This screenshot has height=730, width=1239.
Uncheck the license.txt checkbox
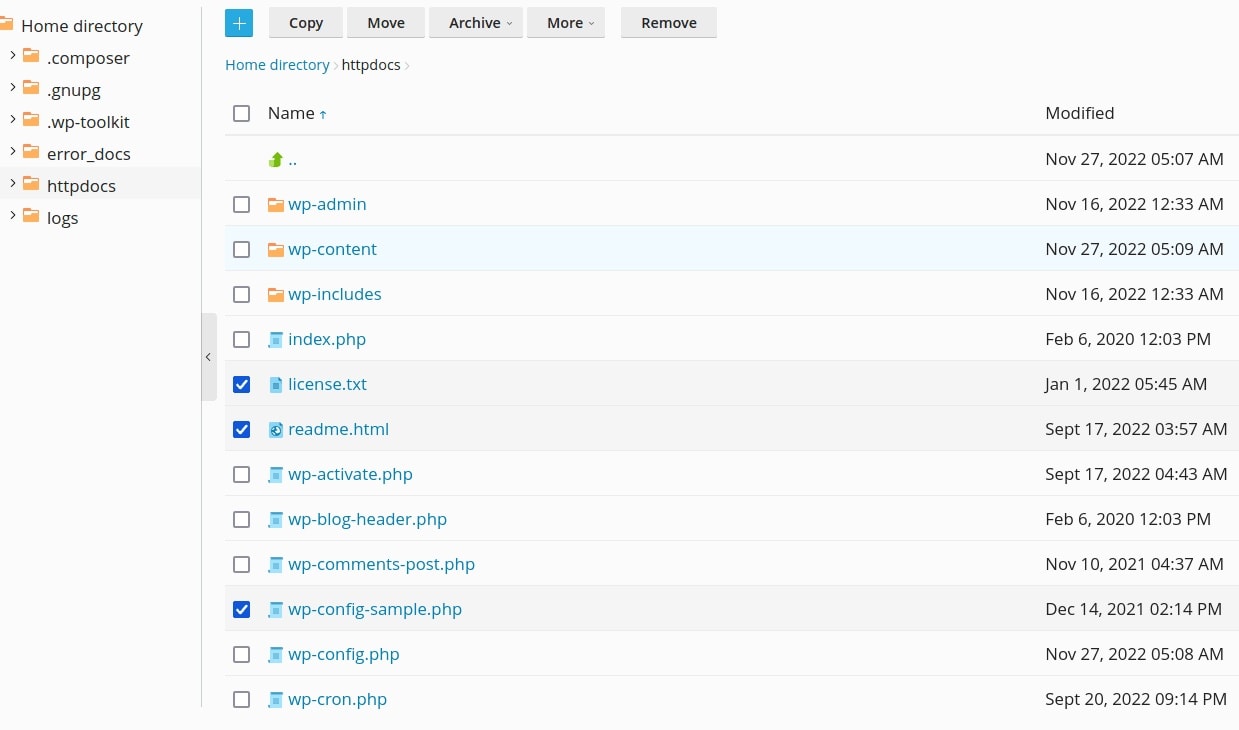[241, 384]
